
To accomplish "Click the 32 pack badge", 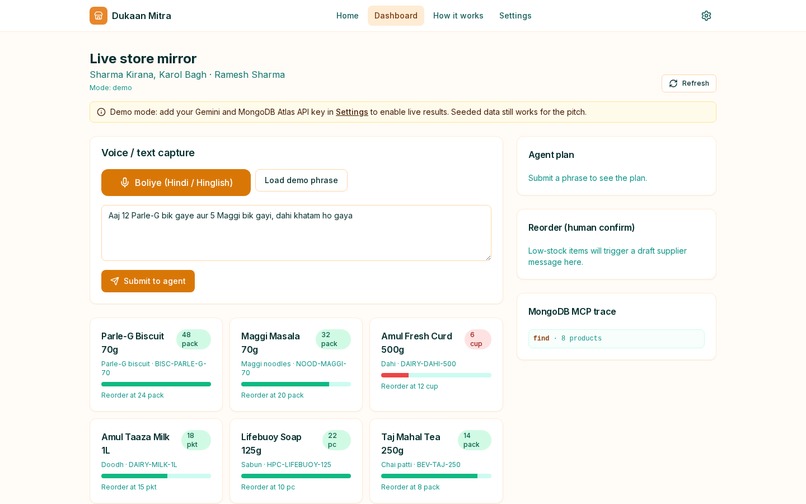I will coord(333,339).
